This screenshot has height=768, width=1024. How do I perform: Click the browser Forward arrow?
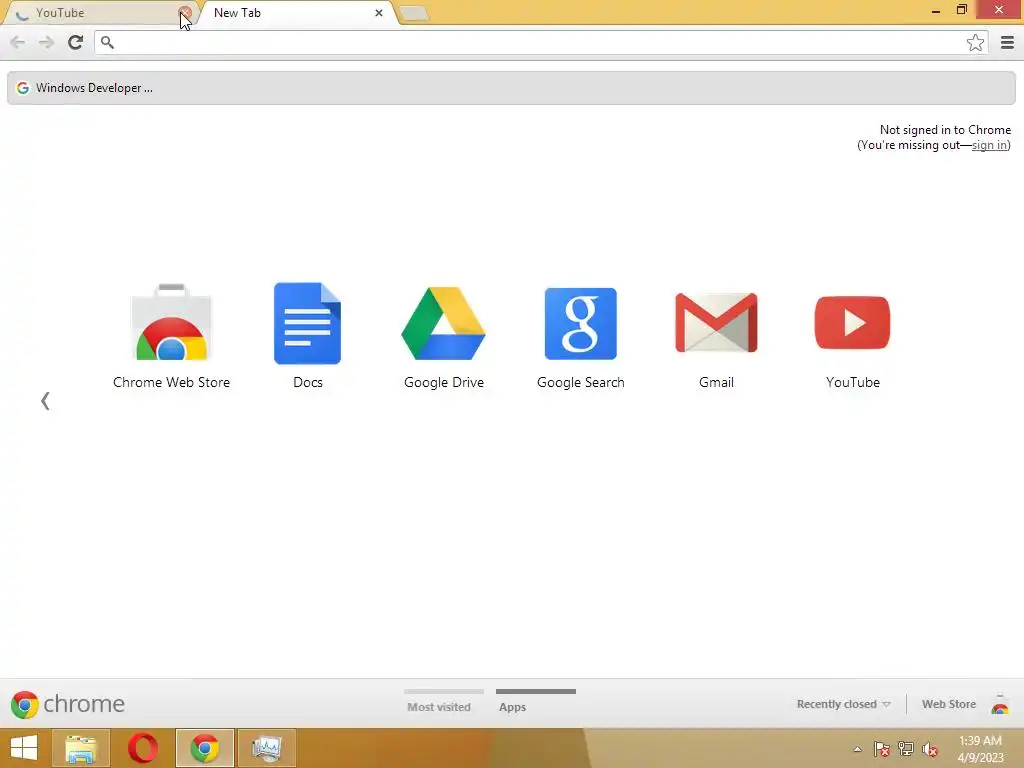point(46,42)
